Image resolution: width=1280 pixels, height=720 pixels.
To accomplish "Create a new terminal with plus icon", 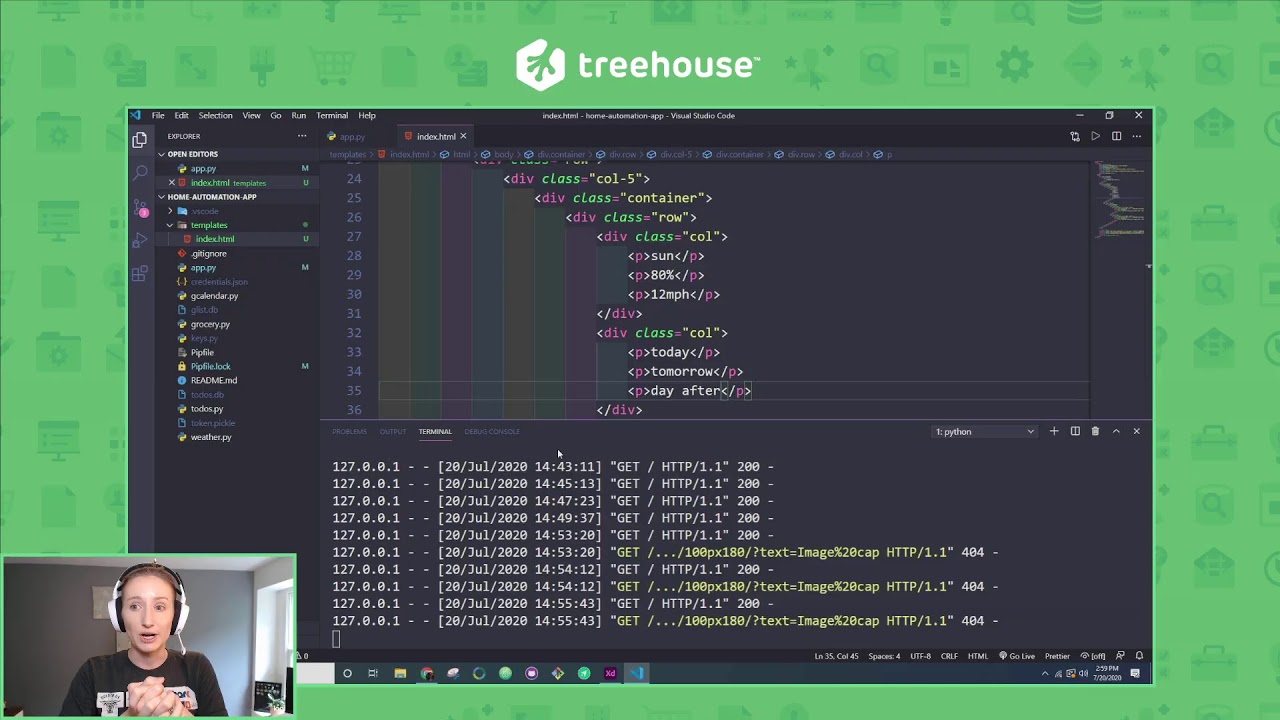I will point(1054,431).
